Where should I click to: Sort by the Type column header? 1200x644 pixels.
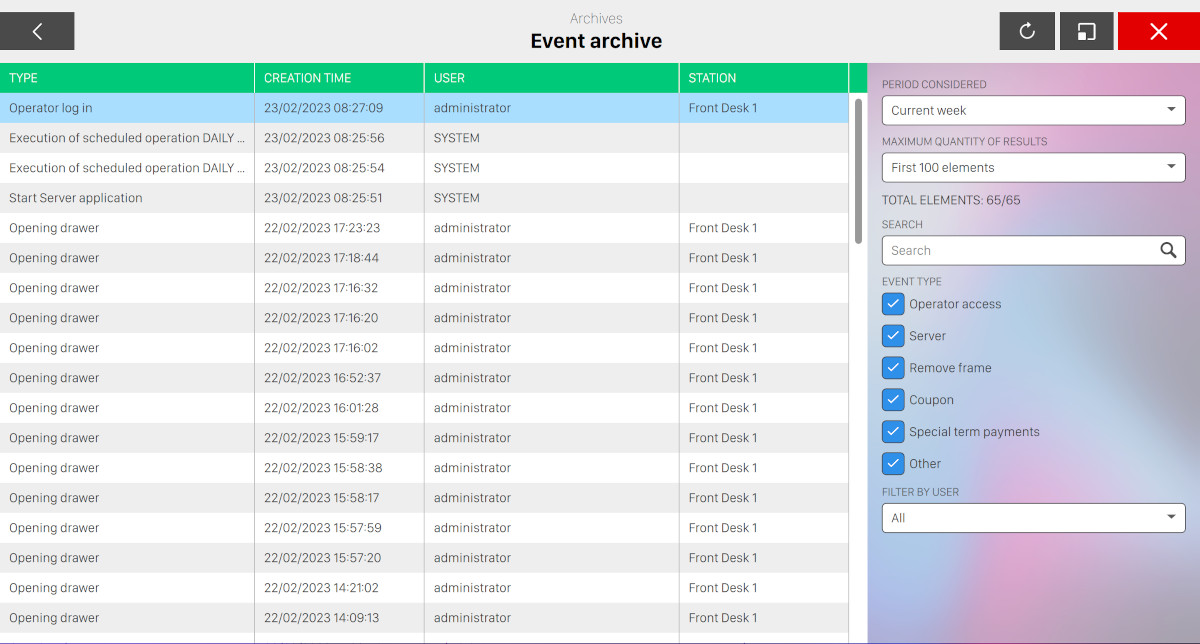tap(127, 78)
